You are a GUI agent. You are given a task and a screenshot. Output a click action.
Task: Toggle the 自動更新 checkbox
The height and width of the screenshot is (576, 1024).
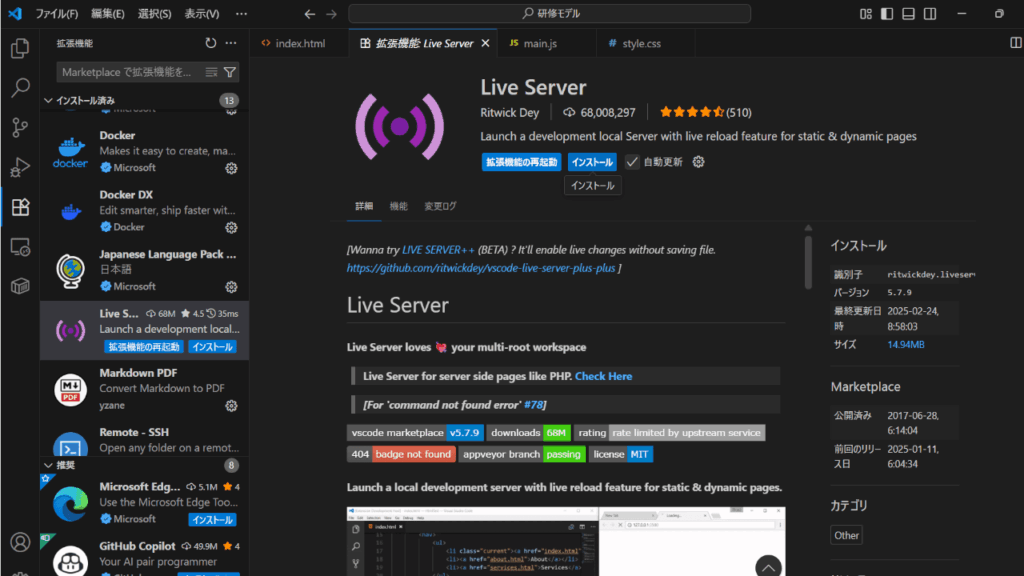633,162
